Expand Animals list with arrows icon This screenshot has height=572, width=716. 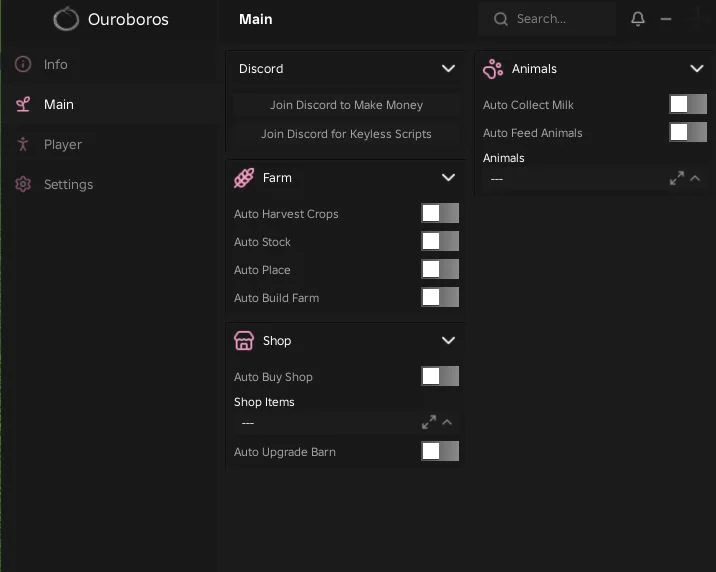click(677, 178)
